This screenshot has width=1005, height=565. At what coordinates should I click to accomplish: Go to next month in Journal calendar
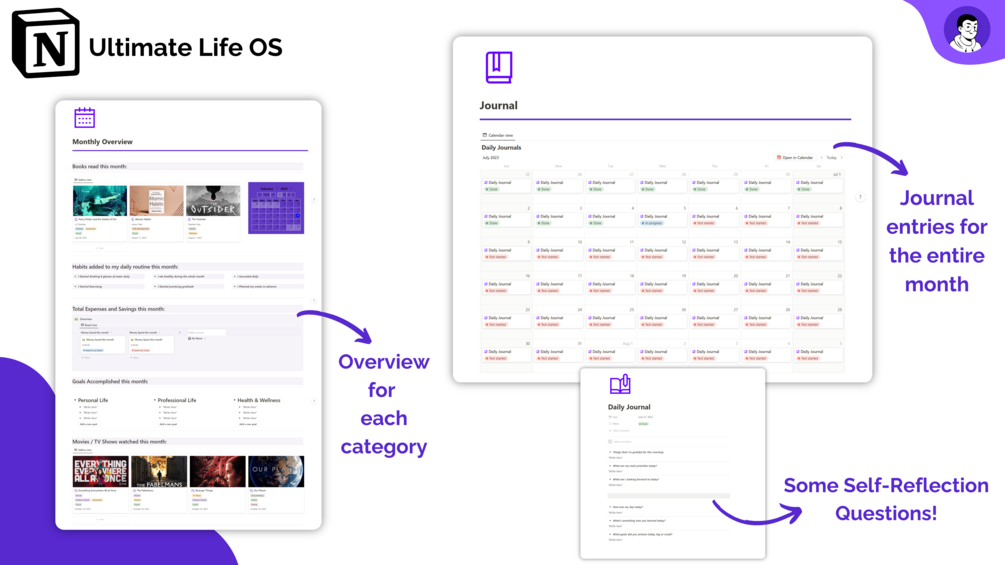(842, 158)
